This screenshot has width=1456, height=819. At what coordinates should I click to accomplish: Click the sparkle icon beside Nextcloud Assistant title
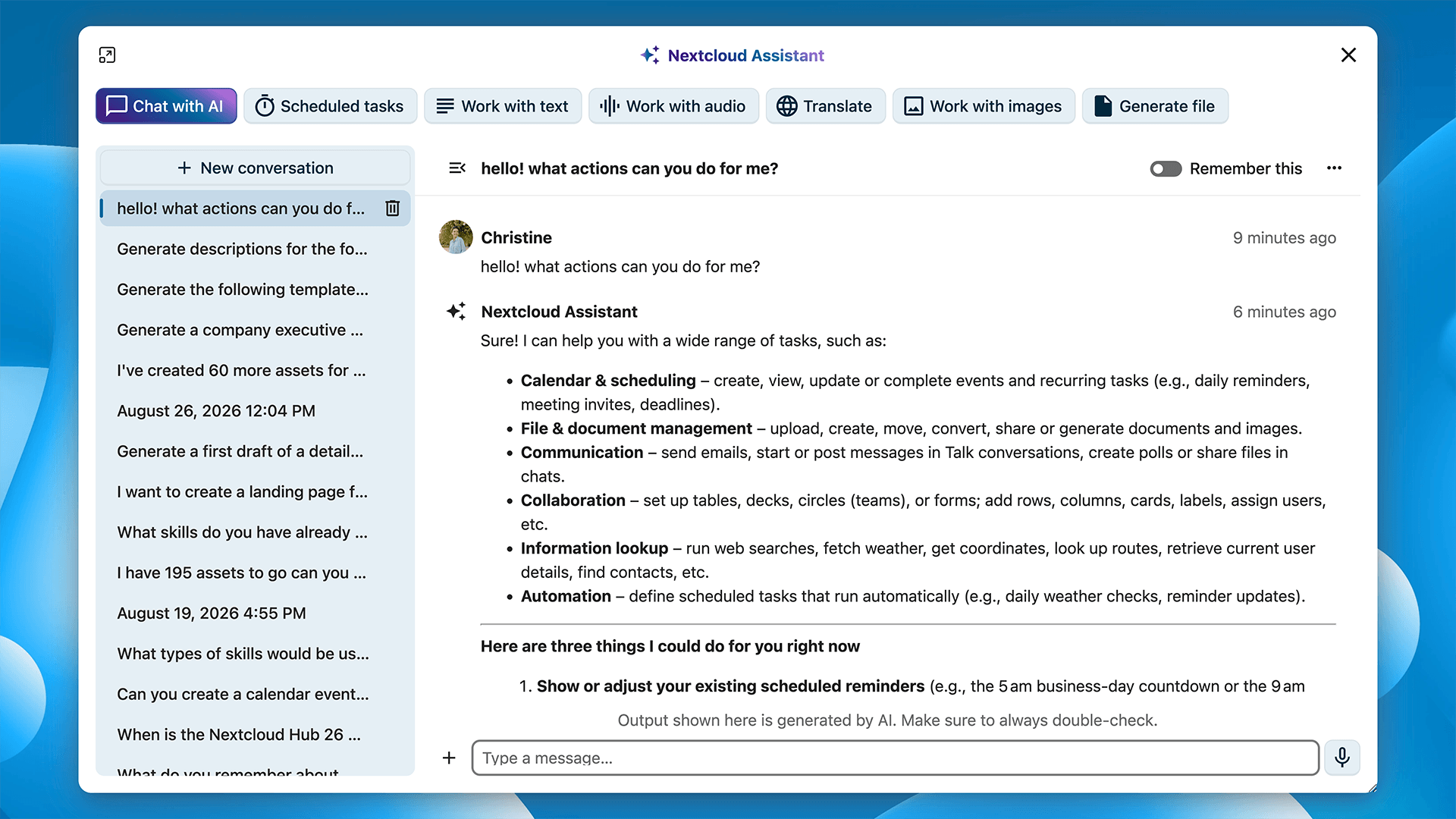coord(650,55)
